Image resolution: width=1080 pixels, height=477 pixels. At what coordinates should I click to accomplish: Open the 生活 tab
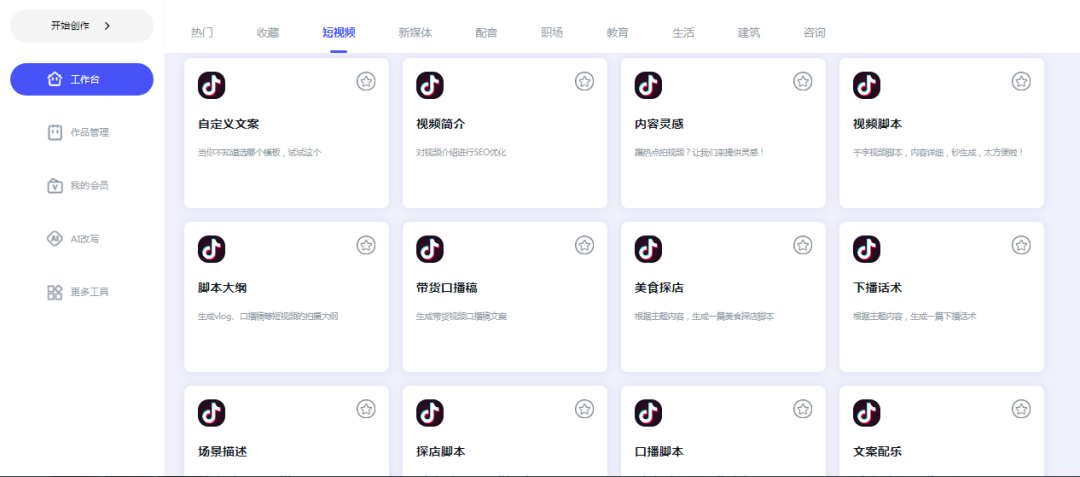click(683, 32)
